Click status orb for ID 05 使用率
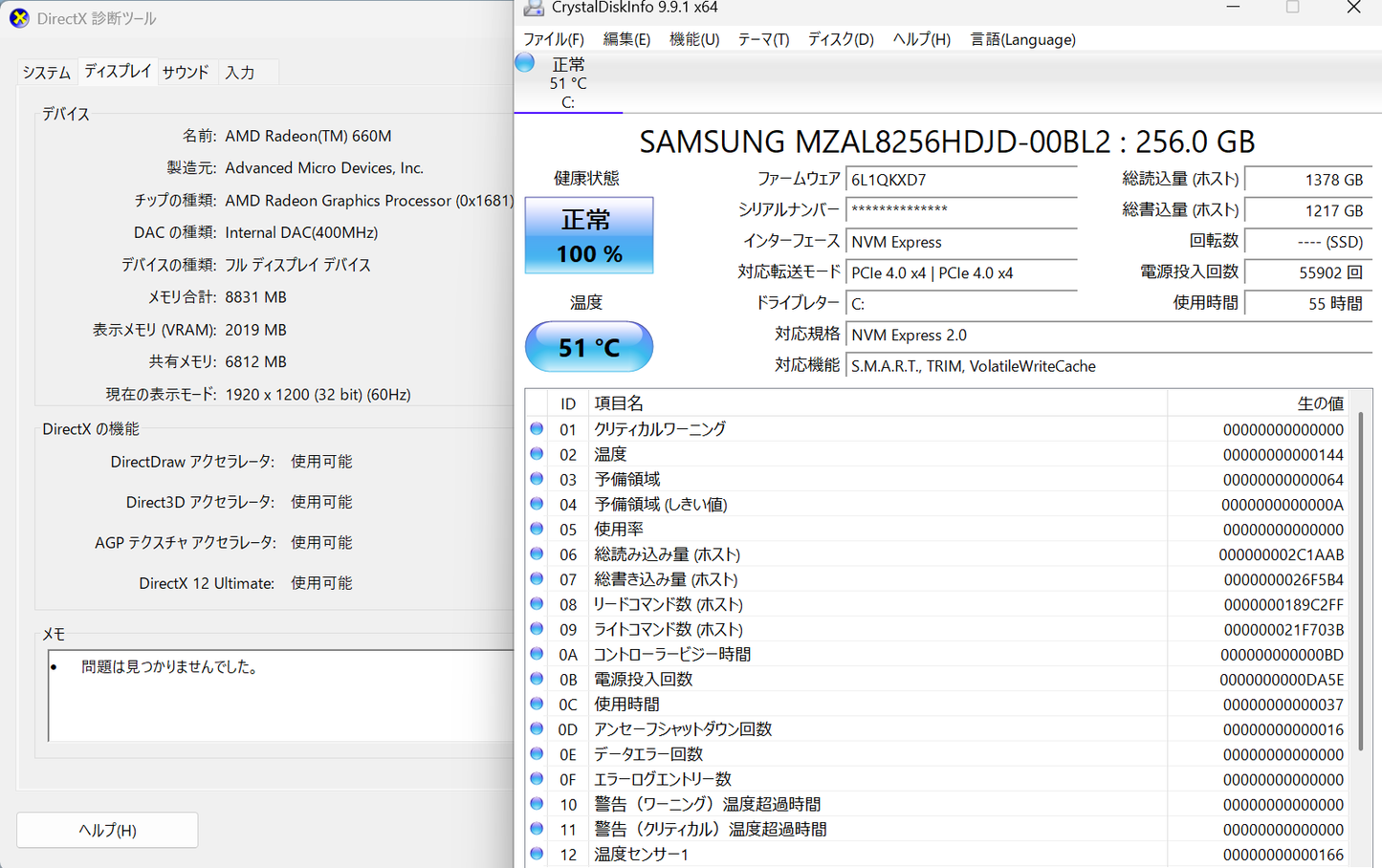1382x868 pixels. (537, 528)
